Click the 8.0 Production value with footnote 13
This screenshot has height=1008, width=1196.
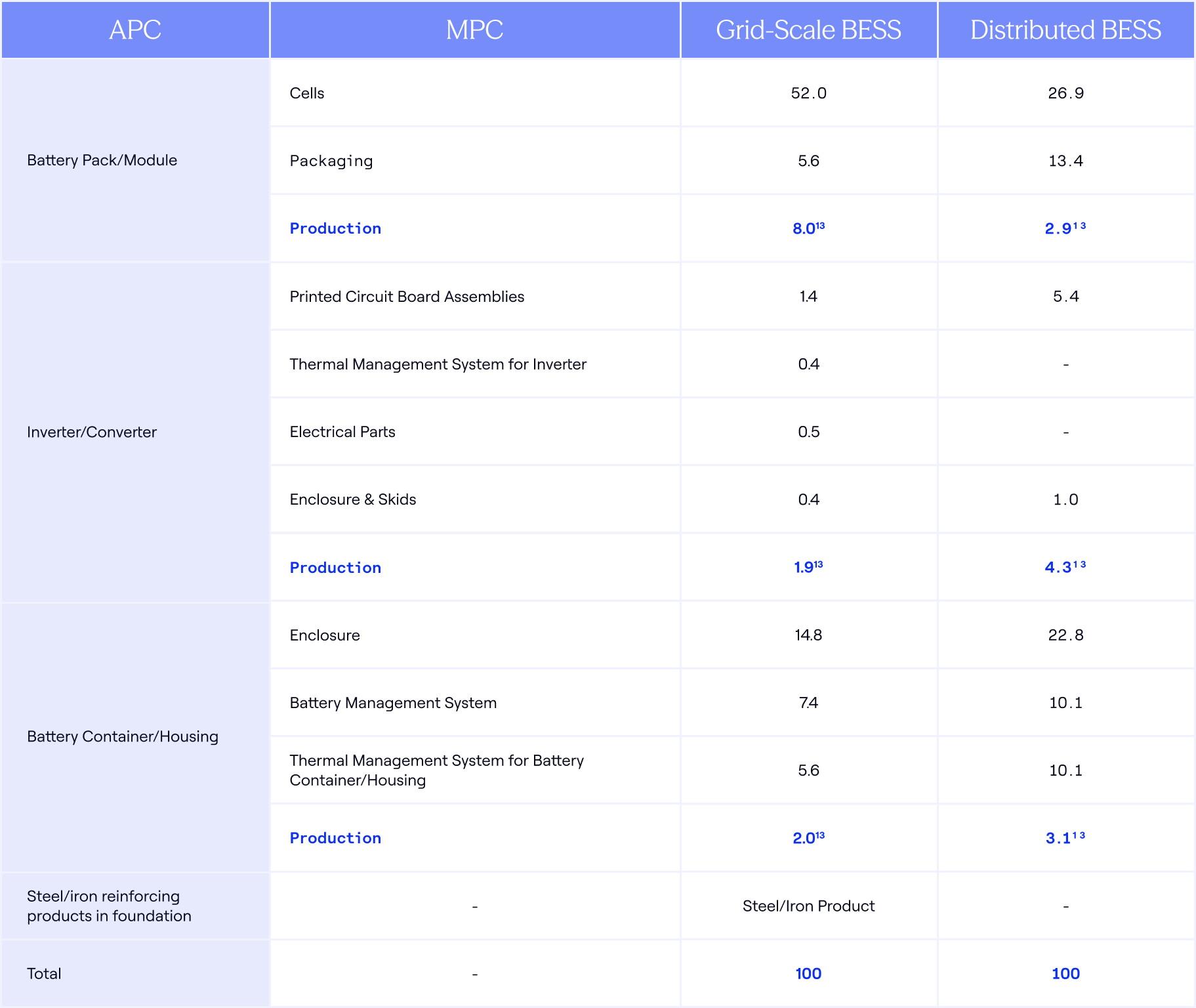coord(808,228)
